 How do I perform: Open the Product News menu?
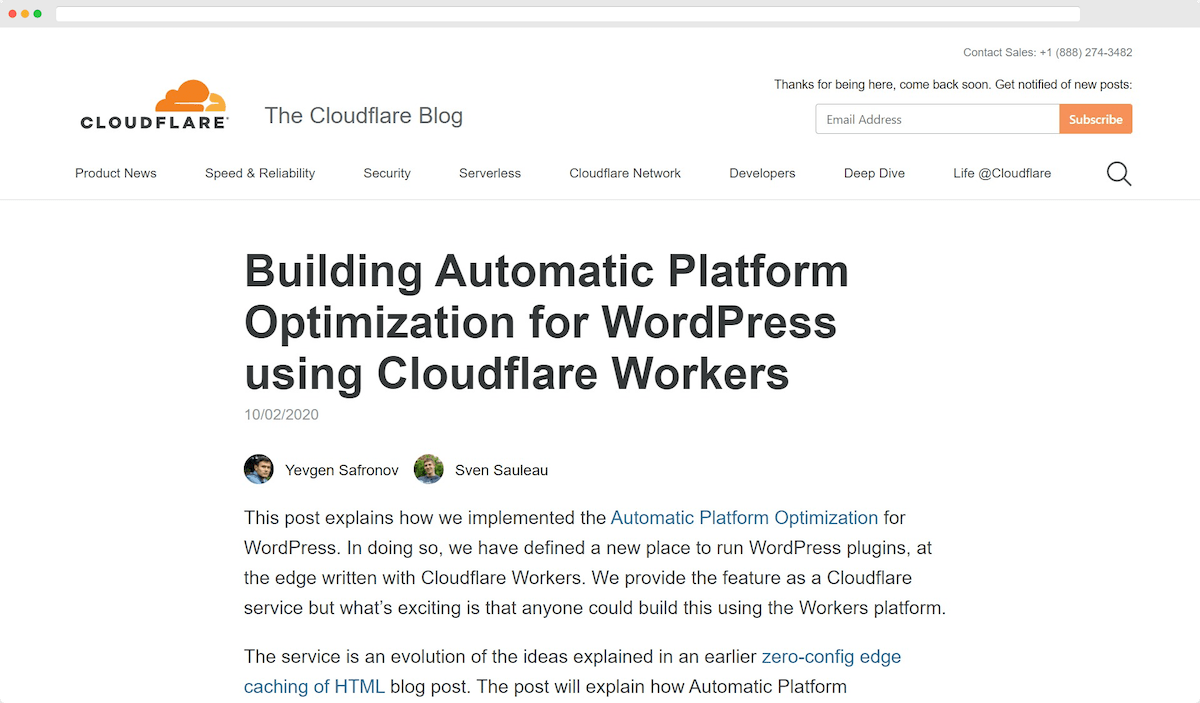115,173
